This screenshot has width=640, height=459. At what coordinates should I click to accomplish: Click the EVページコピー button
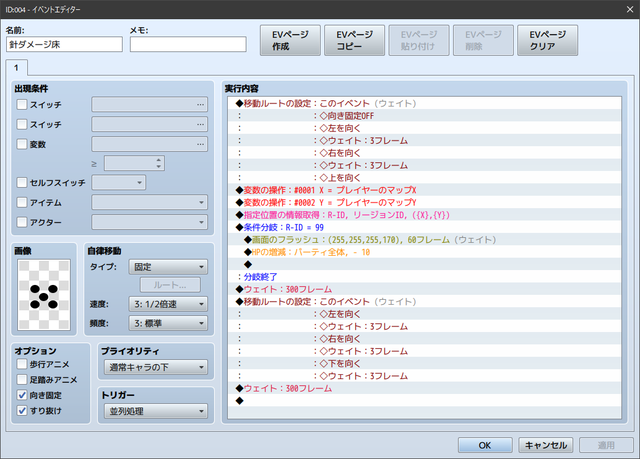pyautogui.click(x=354, y=40)
